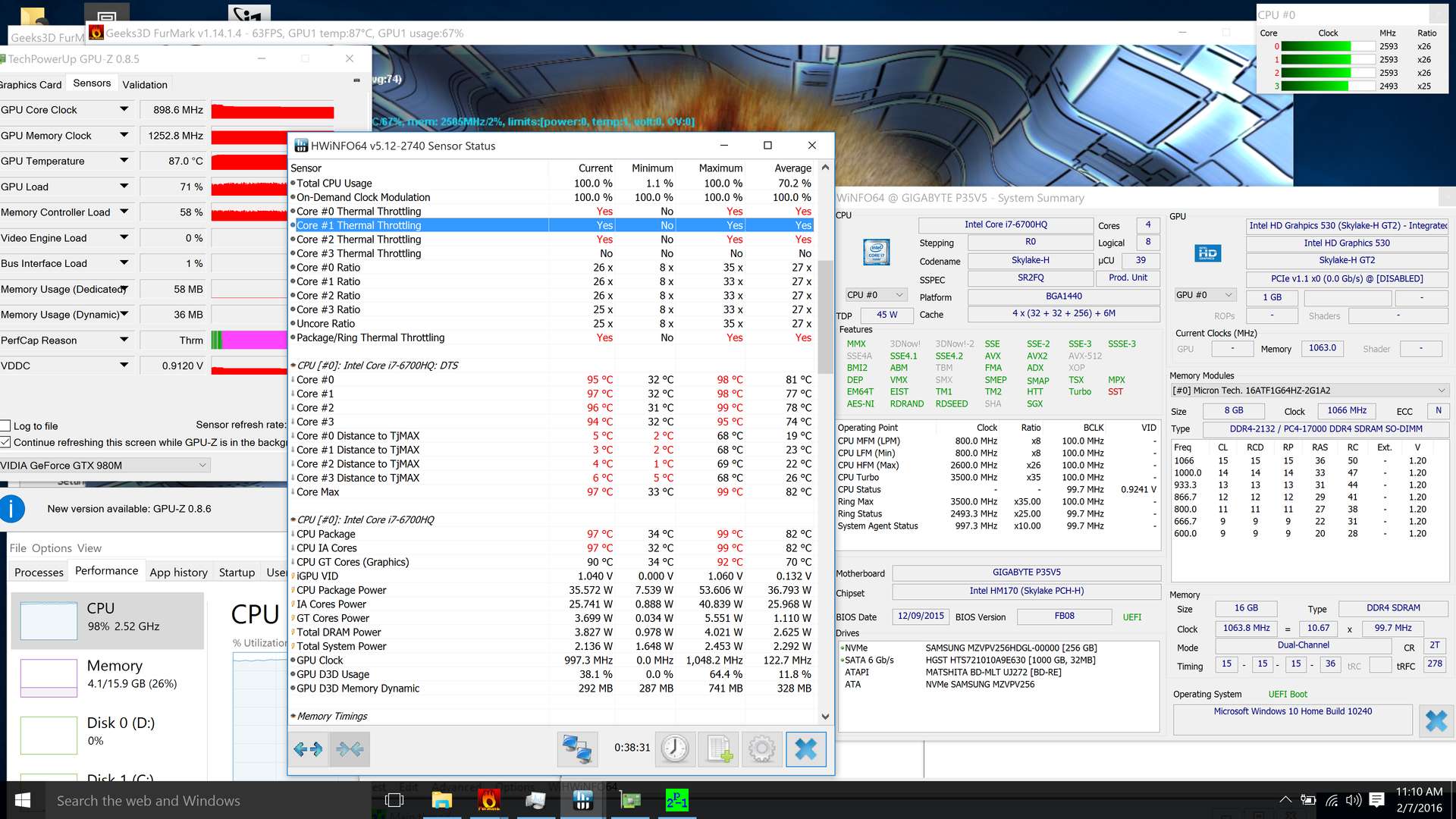
Task: Click the Intel Core i7 CPU logo image
Action: coord(877,252)
